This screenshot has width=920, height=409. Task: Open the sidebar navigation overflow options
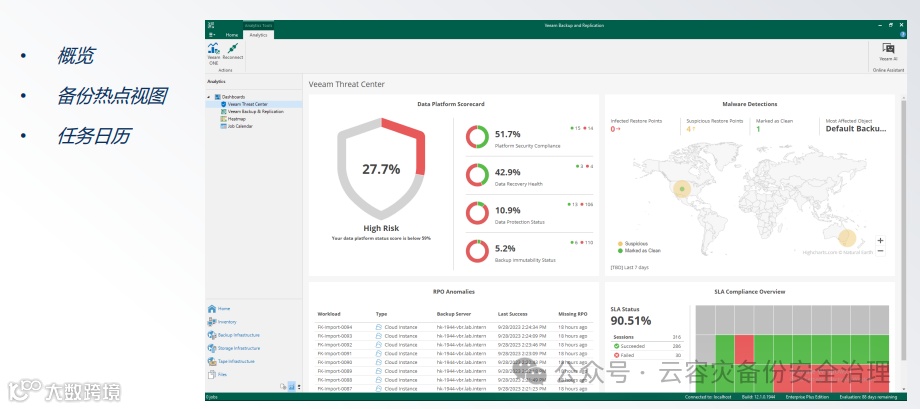coord(300,387)
